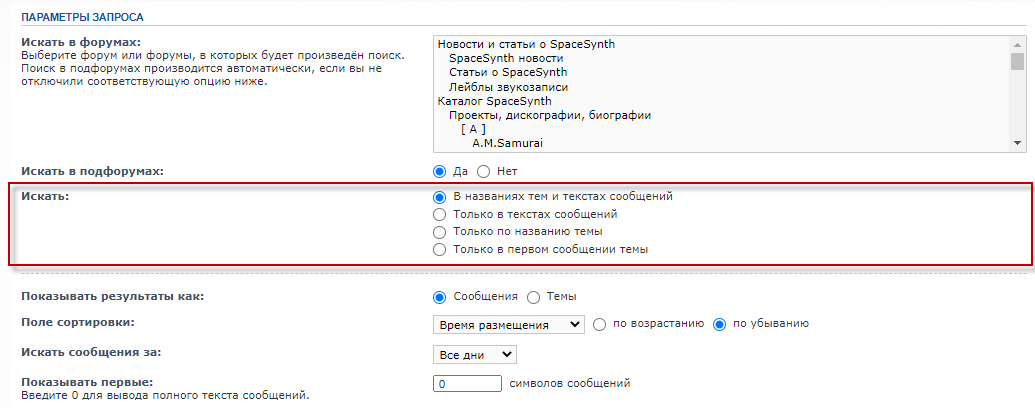Select "SpaceSynth новости" in forum list
This screenshot has height=408, width=1035.
(x=506, y=59)
